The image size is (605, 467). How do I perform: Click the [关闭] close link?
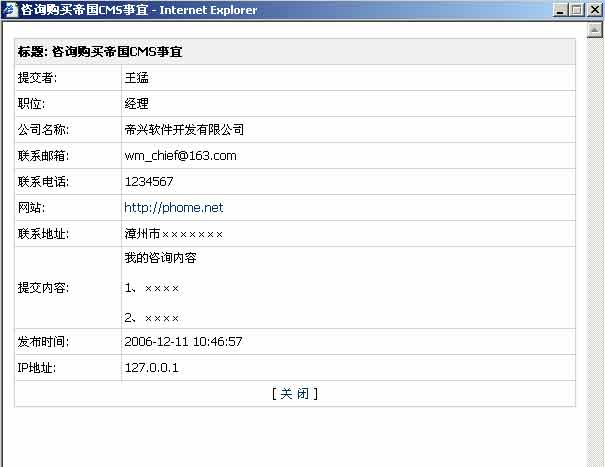coord(295,394)
